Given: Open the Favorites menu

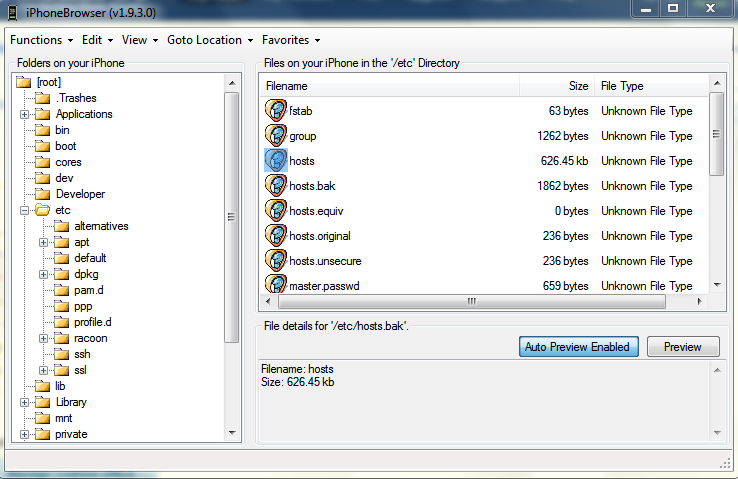Looking at the screenshot, I should coord(291,40).
